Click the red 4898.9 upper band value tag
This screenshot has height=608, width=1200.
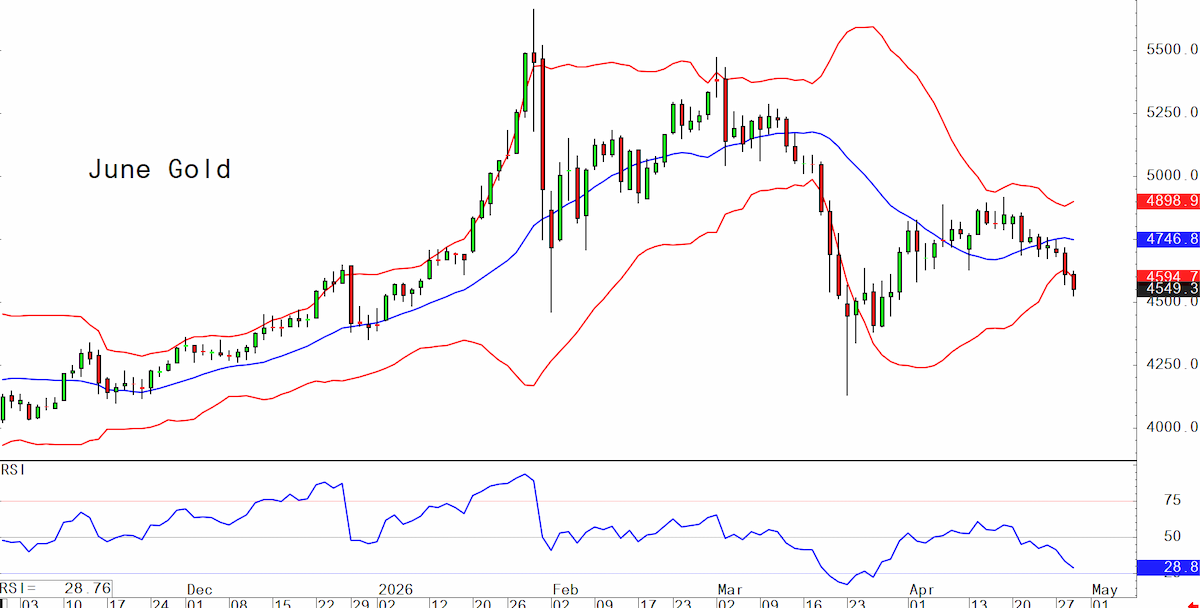1168,201
